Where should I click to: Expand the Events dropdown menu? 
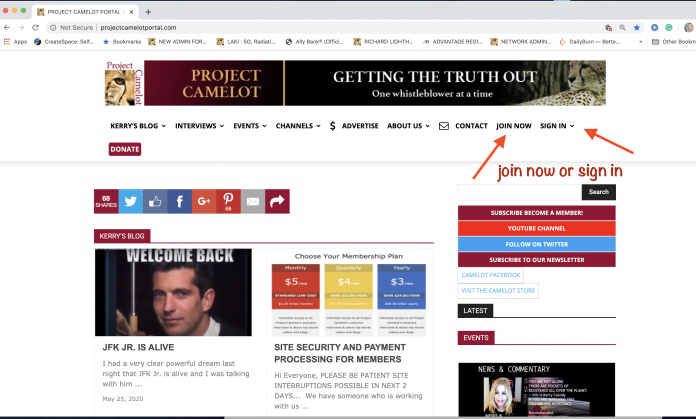pyautogui.click(x=250, y=126)
